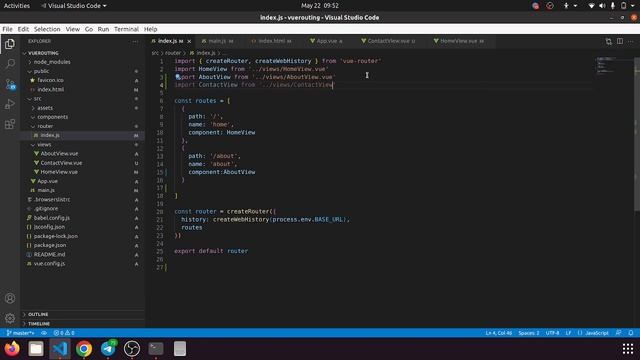Open the Accounts menu icon
The height and width of the screenshot is (360, 640).
tap(10, 298)
